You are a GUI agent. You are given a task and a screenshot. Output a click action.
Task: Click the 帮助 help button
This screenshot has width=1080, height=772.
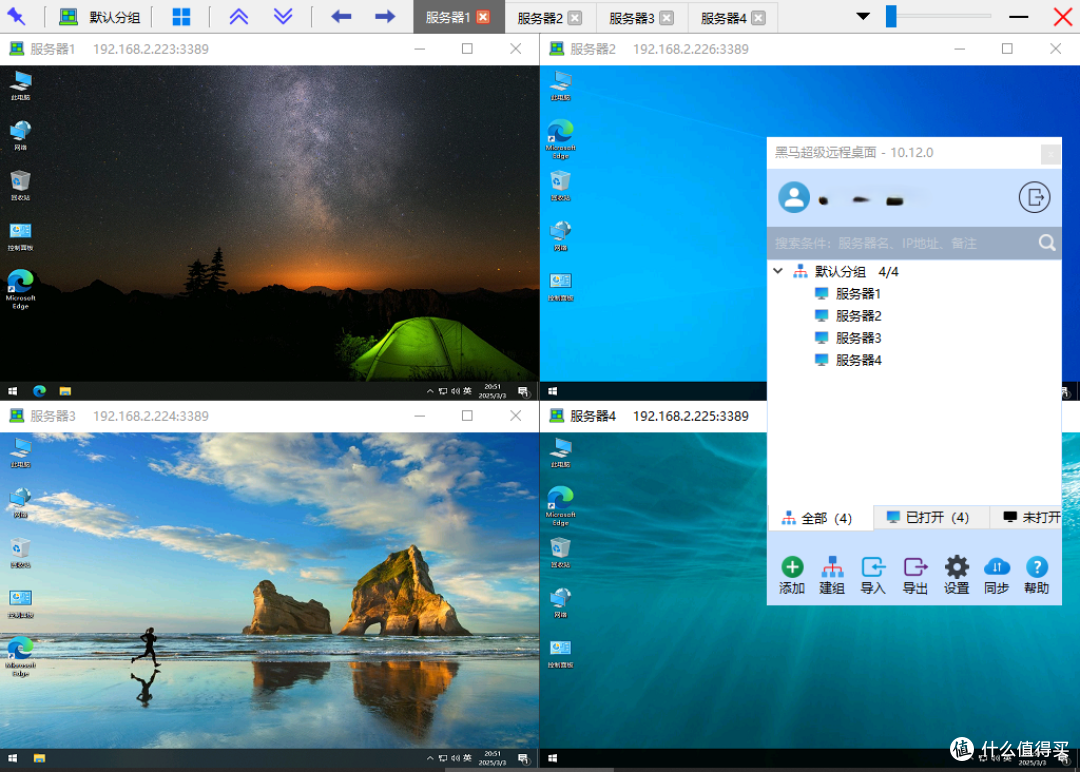coord(1037,575)
